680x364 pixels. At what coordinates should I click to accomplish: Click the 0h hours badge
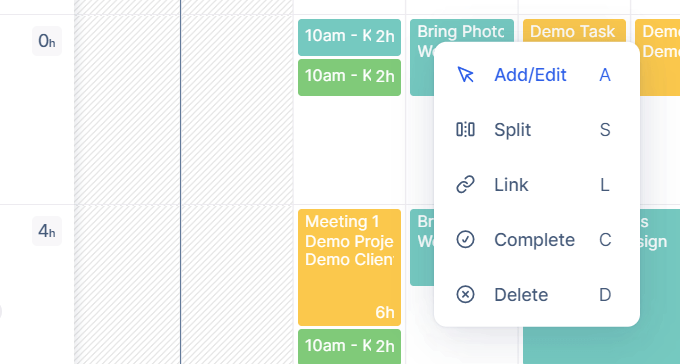coord(47,41)
